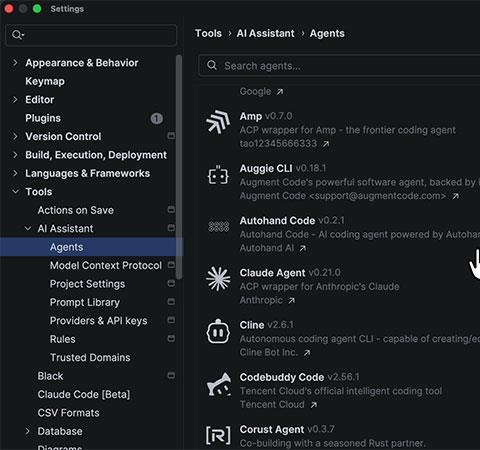The height and width of the screenshot is (450, 480).
Task: Open CSV Formats settings
Action: click(x=68, y=413)
